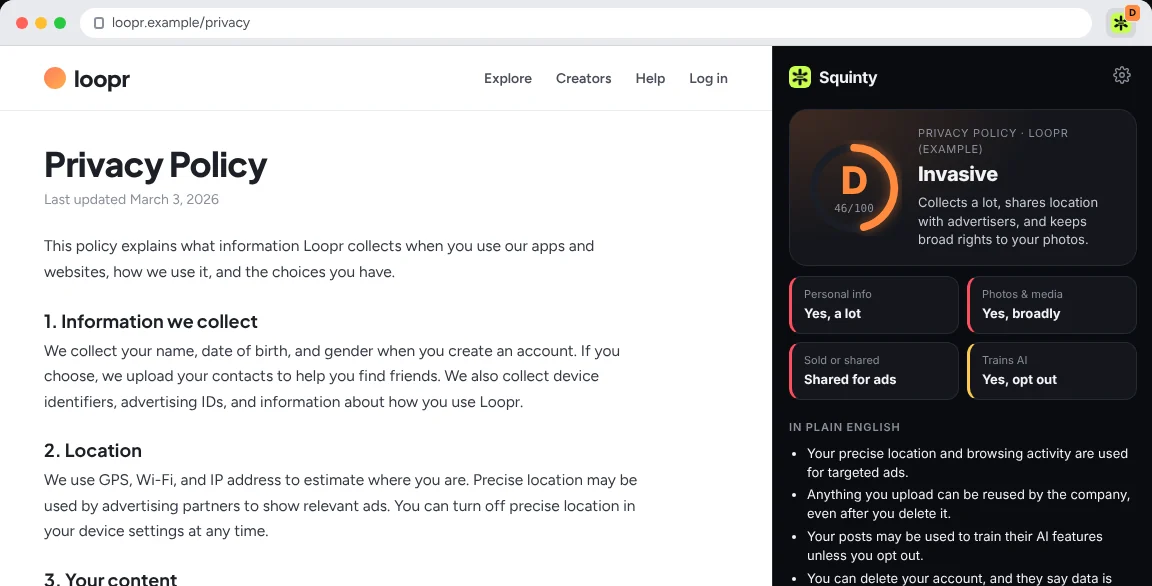Open Squinty panel settings gear
Screen dimensions: 1152x586
(x=1121, y=75)
